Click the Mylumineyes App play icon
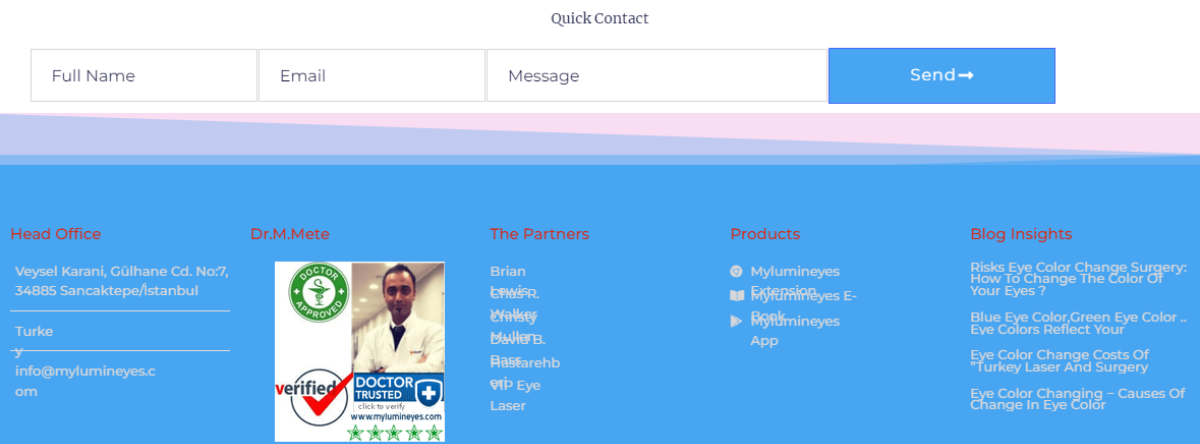This screenshot has height=444, width=1200. point(736,321)
